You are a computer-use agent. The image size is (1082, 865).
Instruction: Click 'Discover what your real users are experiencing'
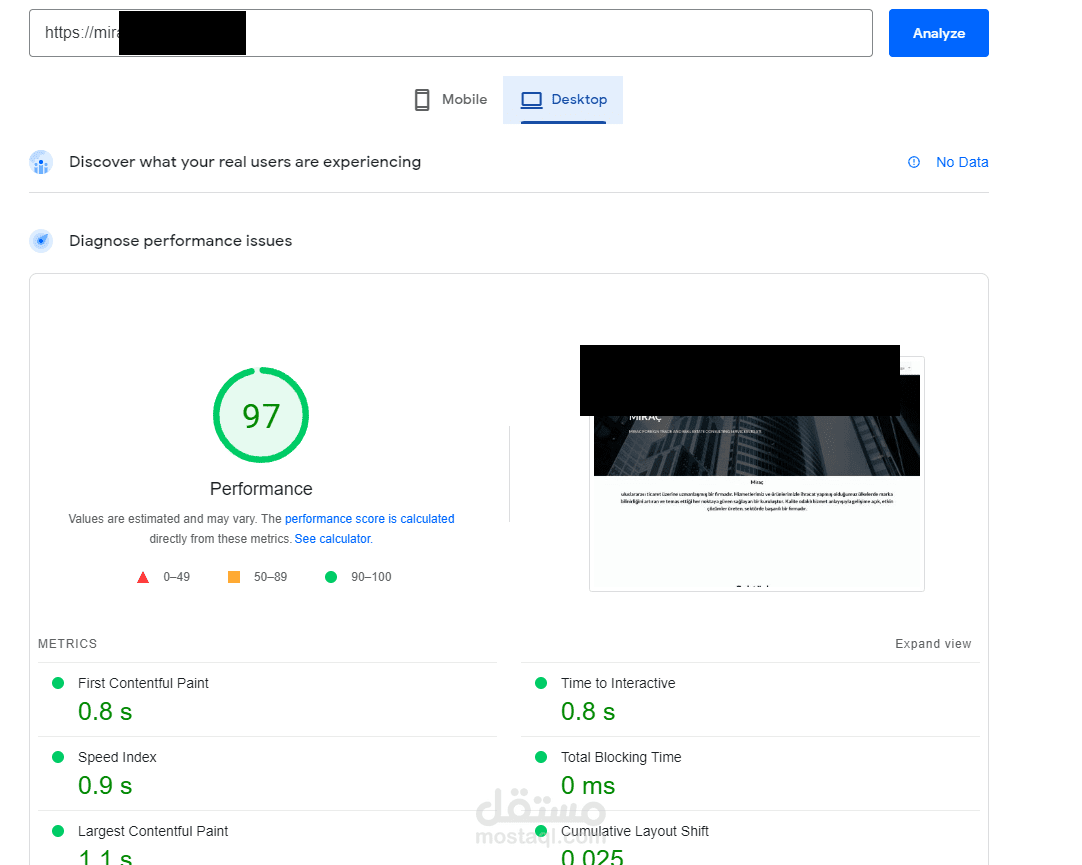point(245,162)
